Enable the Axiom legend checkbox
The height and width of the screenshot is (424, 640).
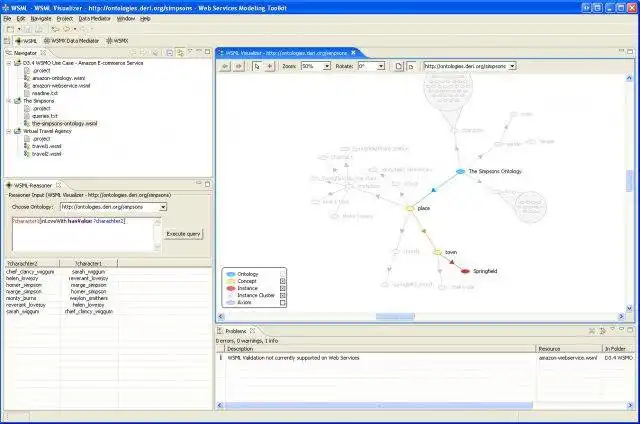coord(282,302)
